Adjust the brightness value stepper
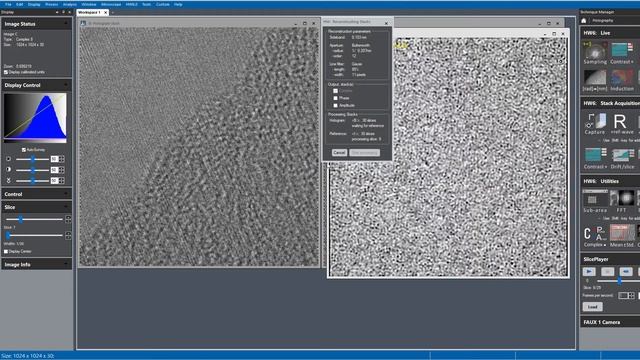 pyautogui.click(x=62, y=159)
